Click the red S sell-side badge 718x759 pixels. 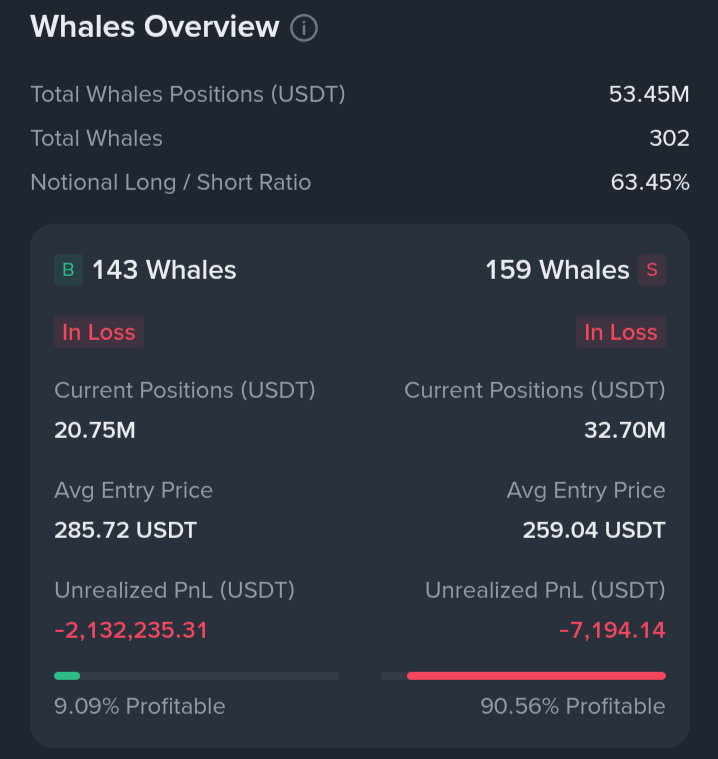(652, 270)
